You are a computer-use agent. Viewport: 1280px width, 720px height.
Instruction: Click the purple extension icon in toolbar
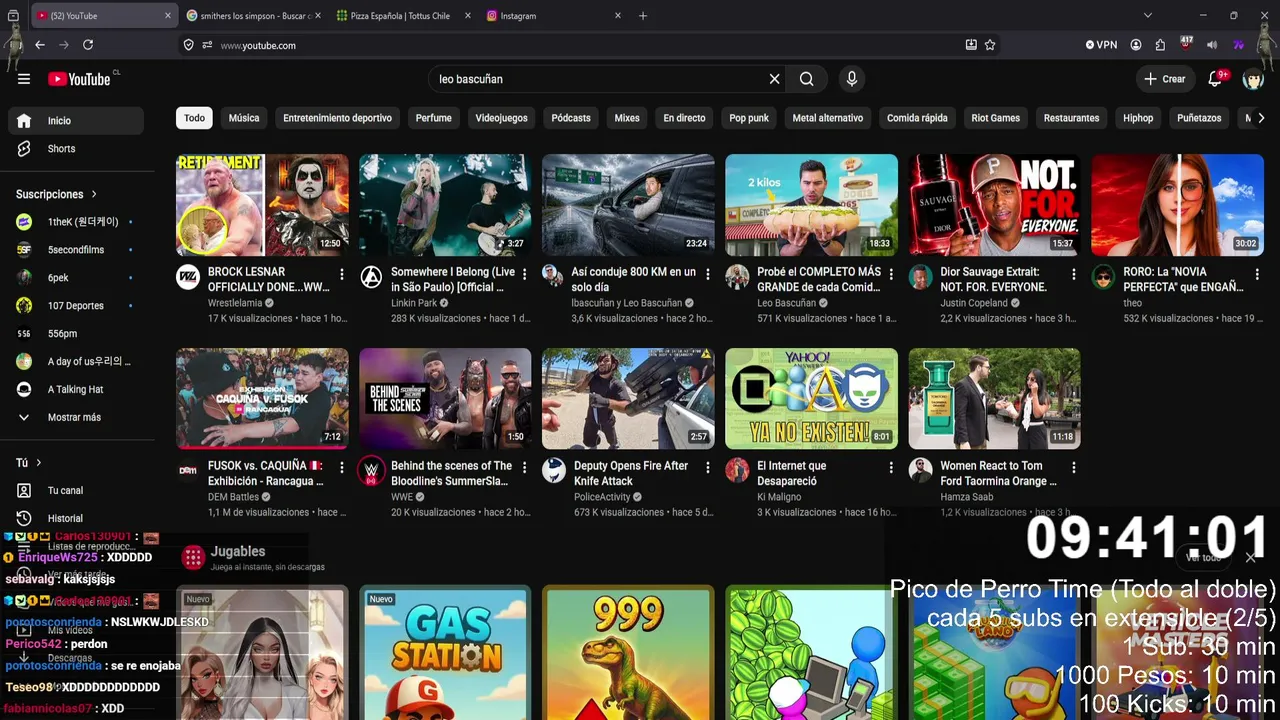pyautogui.click(x=1238, y=45)
